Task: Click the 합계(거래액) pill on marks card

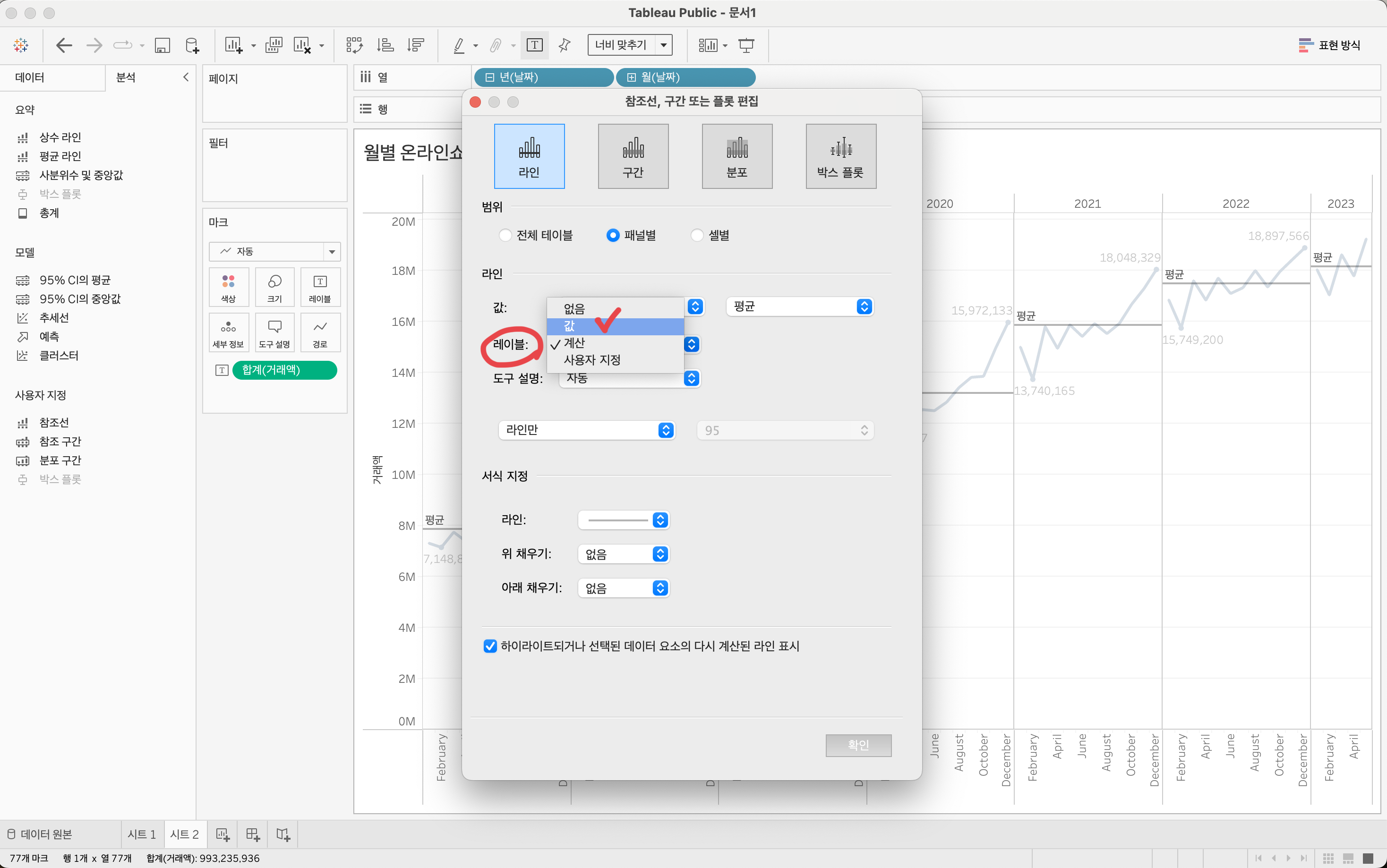Action: pyautogui.click(x=284, y=370)
